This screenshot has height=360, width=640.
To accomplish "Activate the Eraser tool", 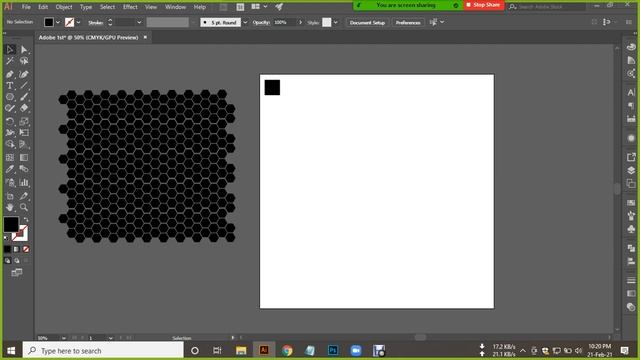I will pos(24,108).
